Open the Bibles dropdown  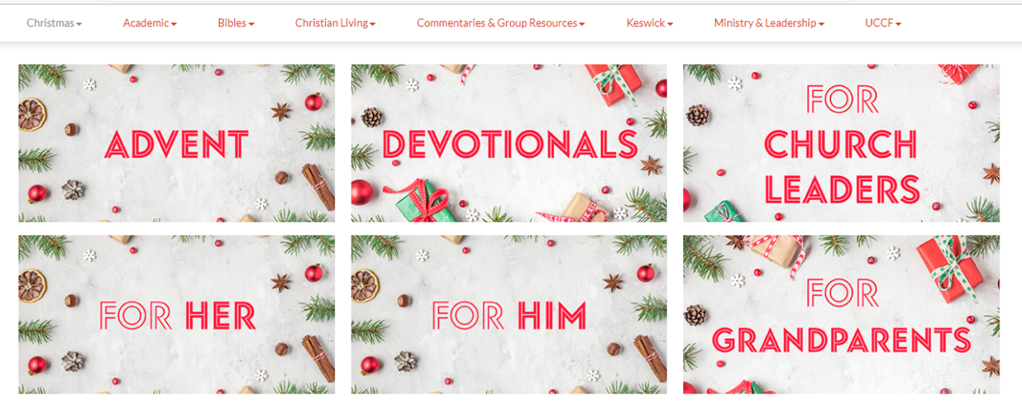pos(236,23)
